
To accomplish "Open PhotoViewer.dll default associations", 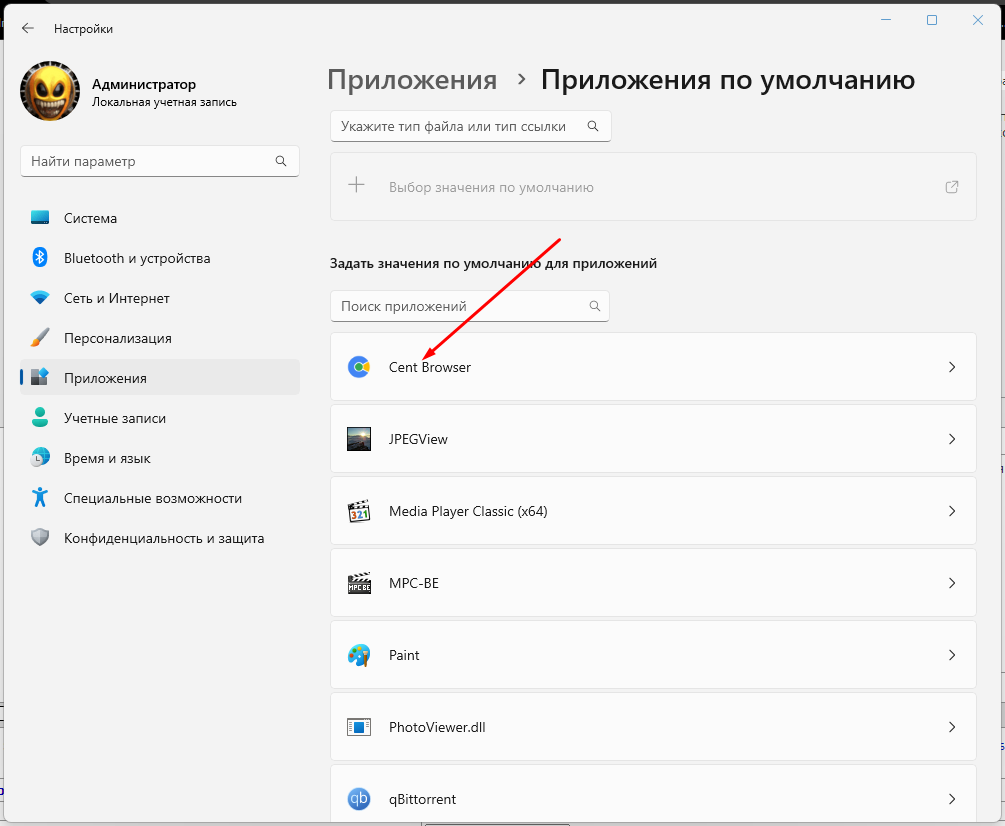I will click(x=653, y=727).
